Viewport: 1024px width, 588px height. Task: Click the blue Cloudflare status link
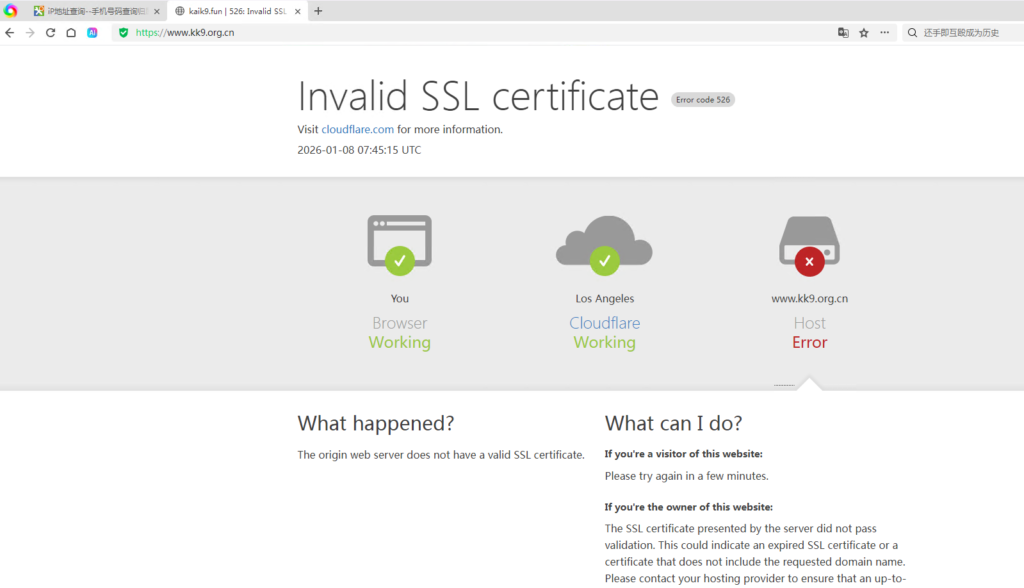[x=604, y=323]
